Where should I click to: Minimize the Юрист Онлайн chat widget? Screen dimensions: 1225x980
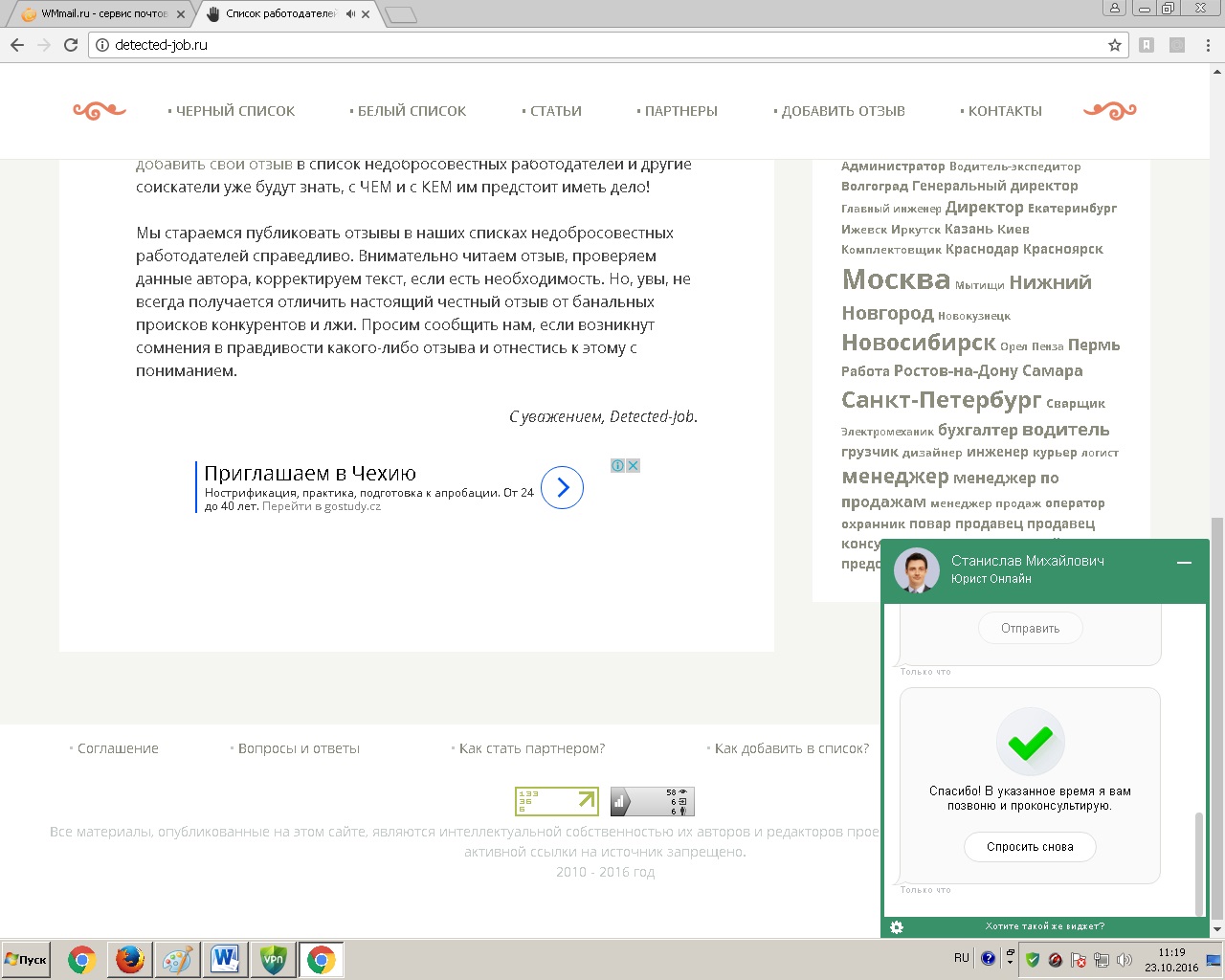tap(1184, 563)
